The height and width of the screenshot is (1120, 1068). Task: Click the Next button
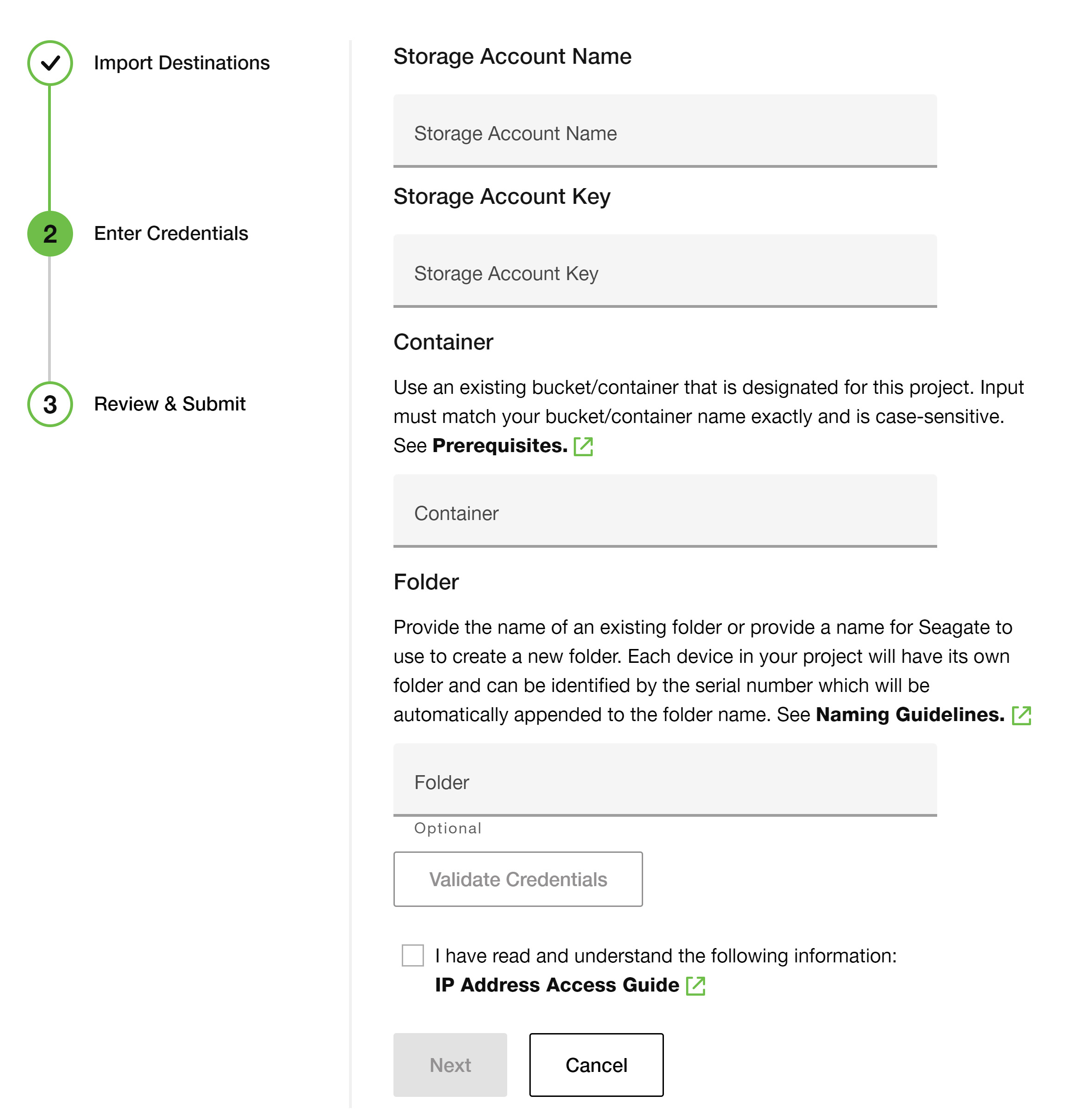(x=450, y=1065)
